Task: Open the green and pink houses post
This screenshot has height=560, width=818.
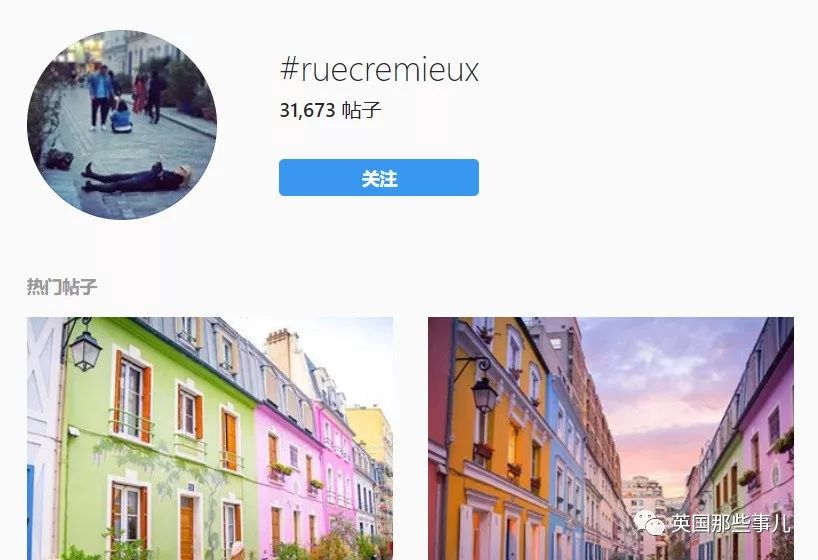Action: tap(210, 438)
